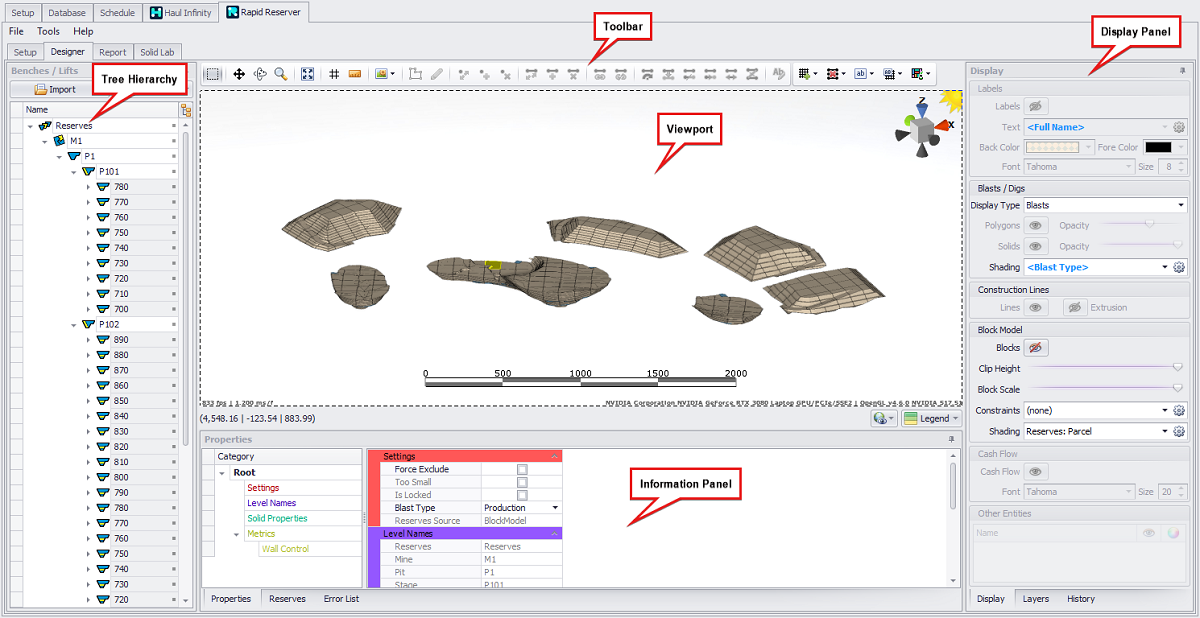Enable the Force Exclude checkbox

[x=521, y=469]
